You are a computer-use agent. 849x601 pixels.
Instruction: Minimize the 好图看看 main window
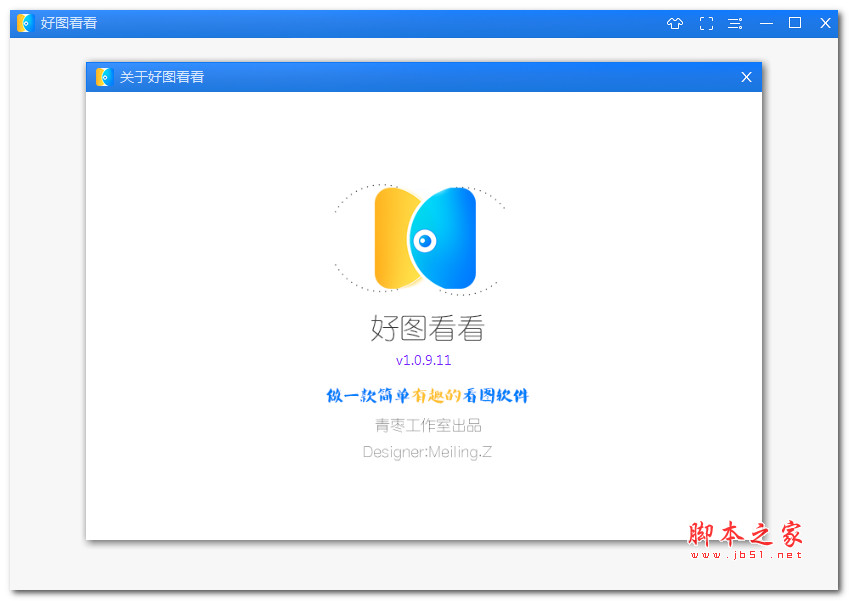pyautogui.click(x=766, y=23)
